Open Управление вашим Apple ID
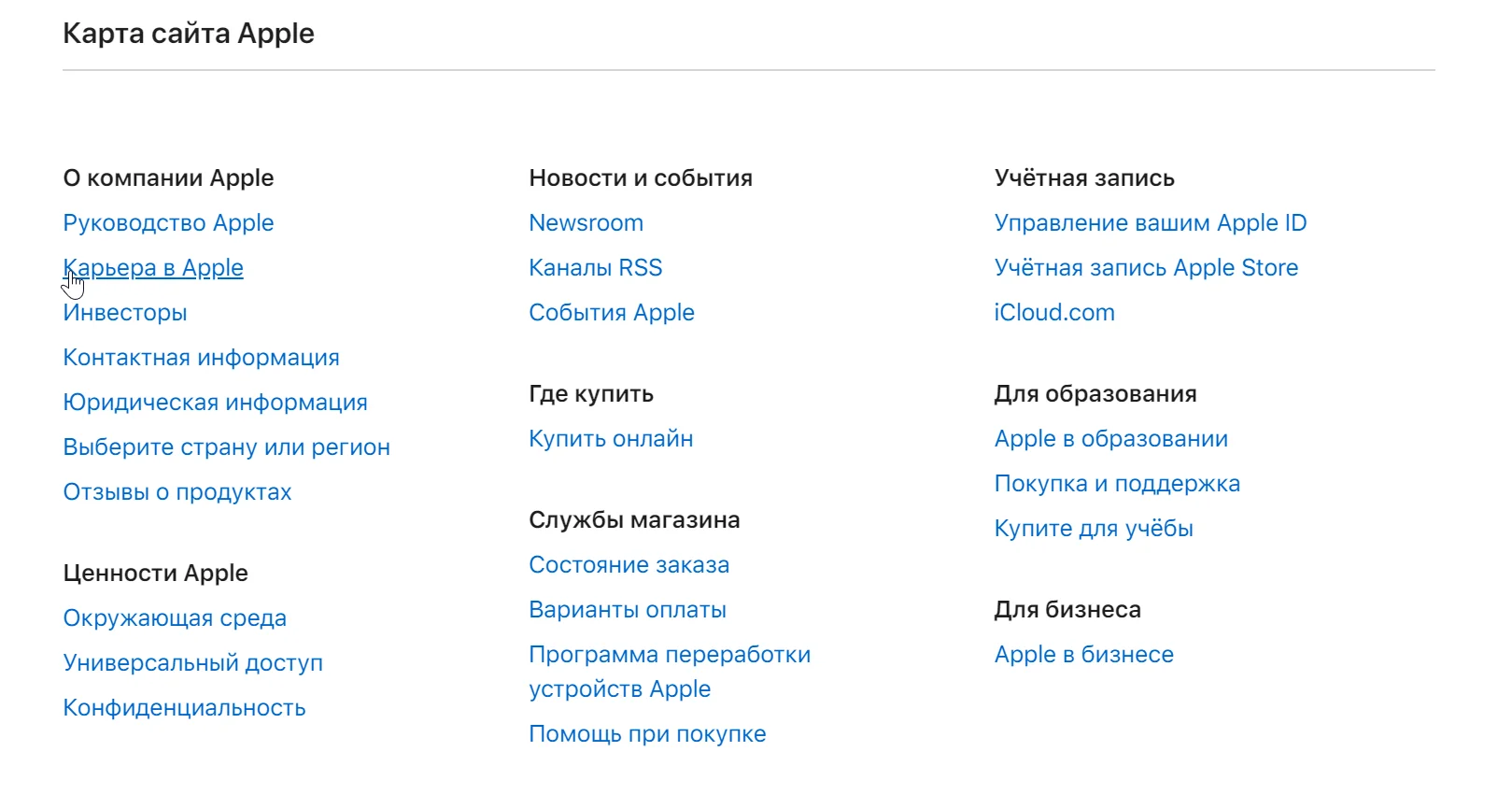This screenshot has width=1512, height=794. (1150, 223)
